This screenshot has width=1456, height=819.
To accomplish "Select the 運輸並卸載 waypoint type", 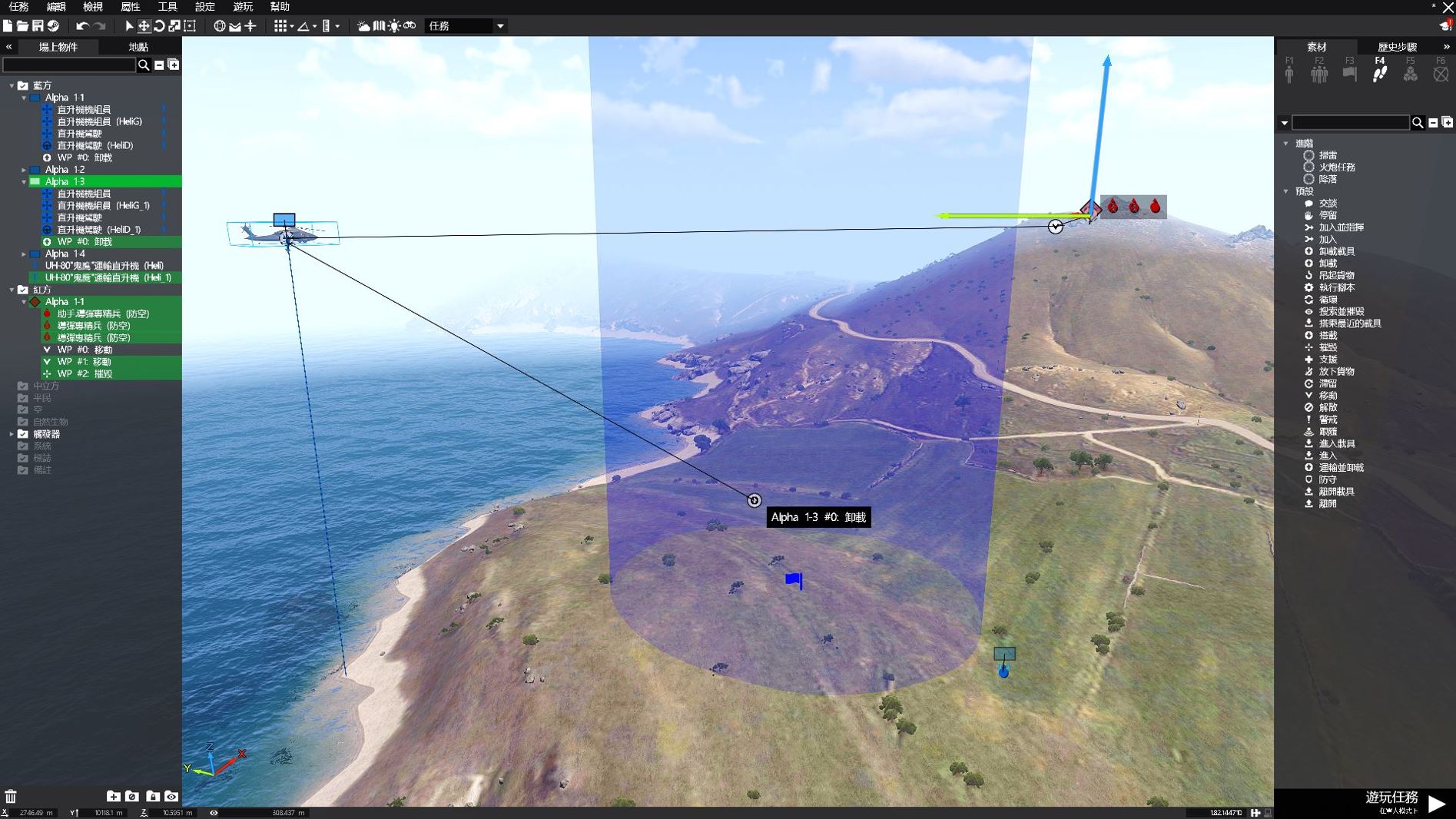I will click(1335, 467).
